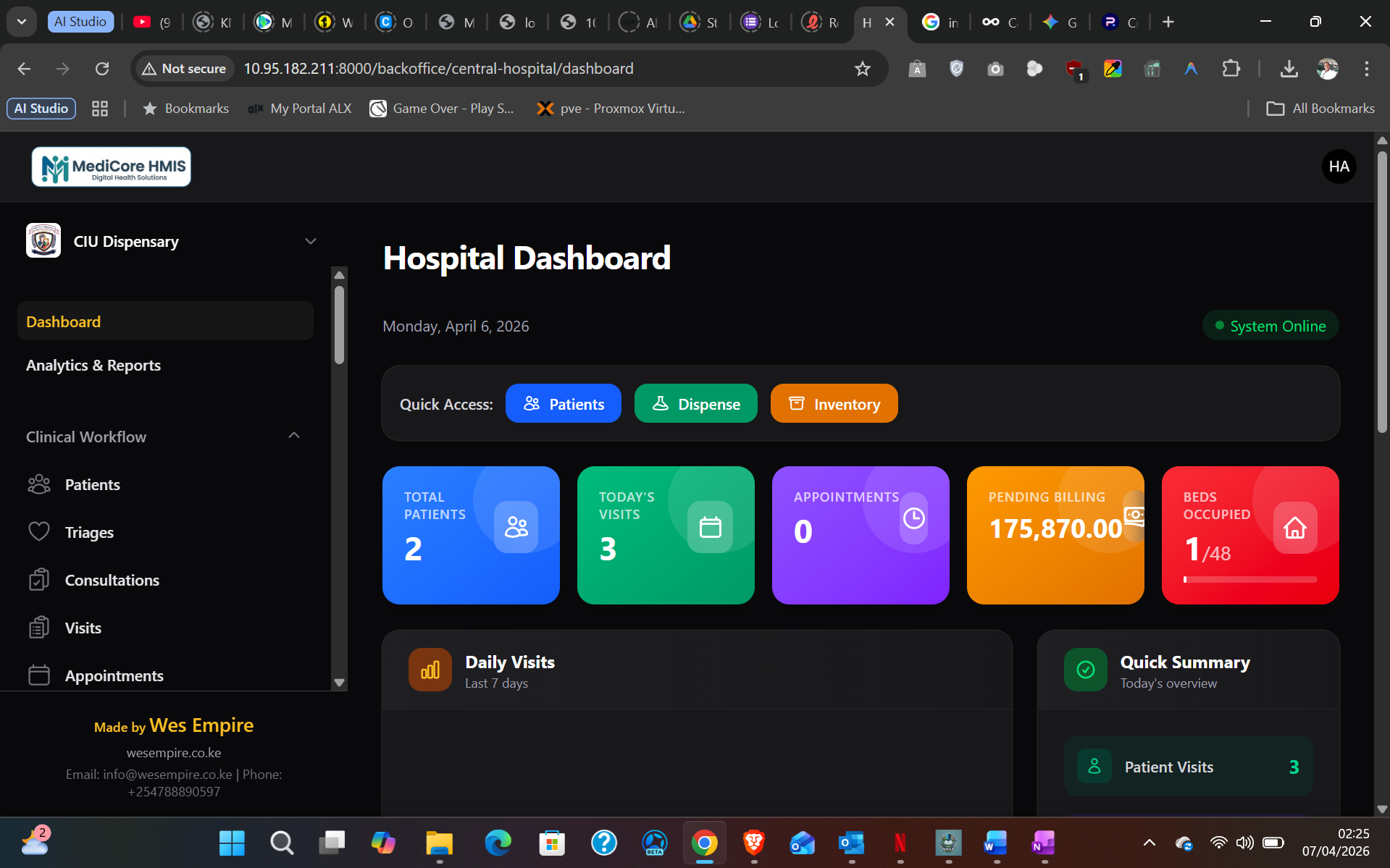Go to Triages in the sidebar
The image size is (1390, 868).
pyautogui.click(x=89, y=533)
